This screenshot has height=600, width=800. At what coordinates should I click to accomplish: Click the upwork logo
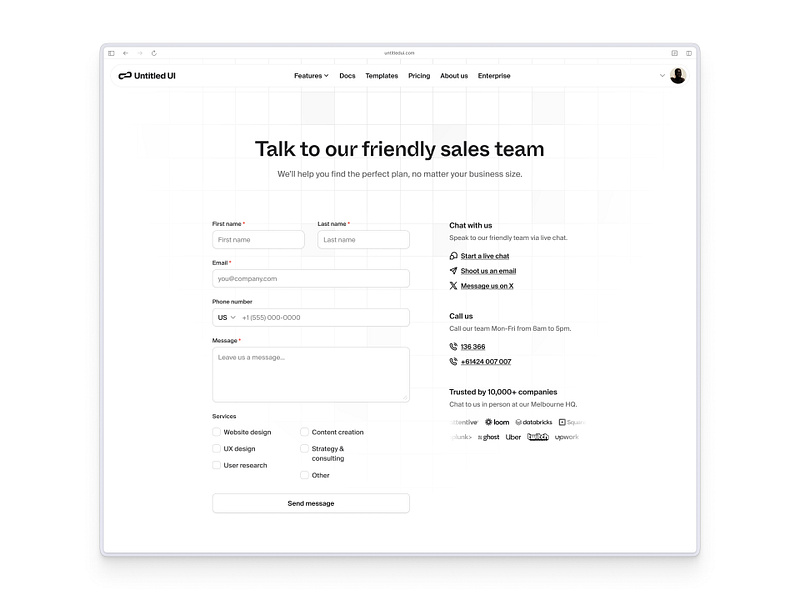click(x=567, y=437)
